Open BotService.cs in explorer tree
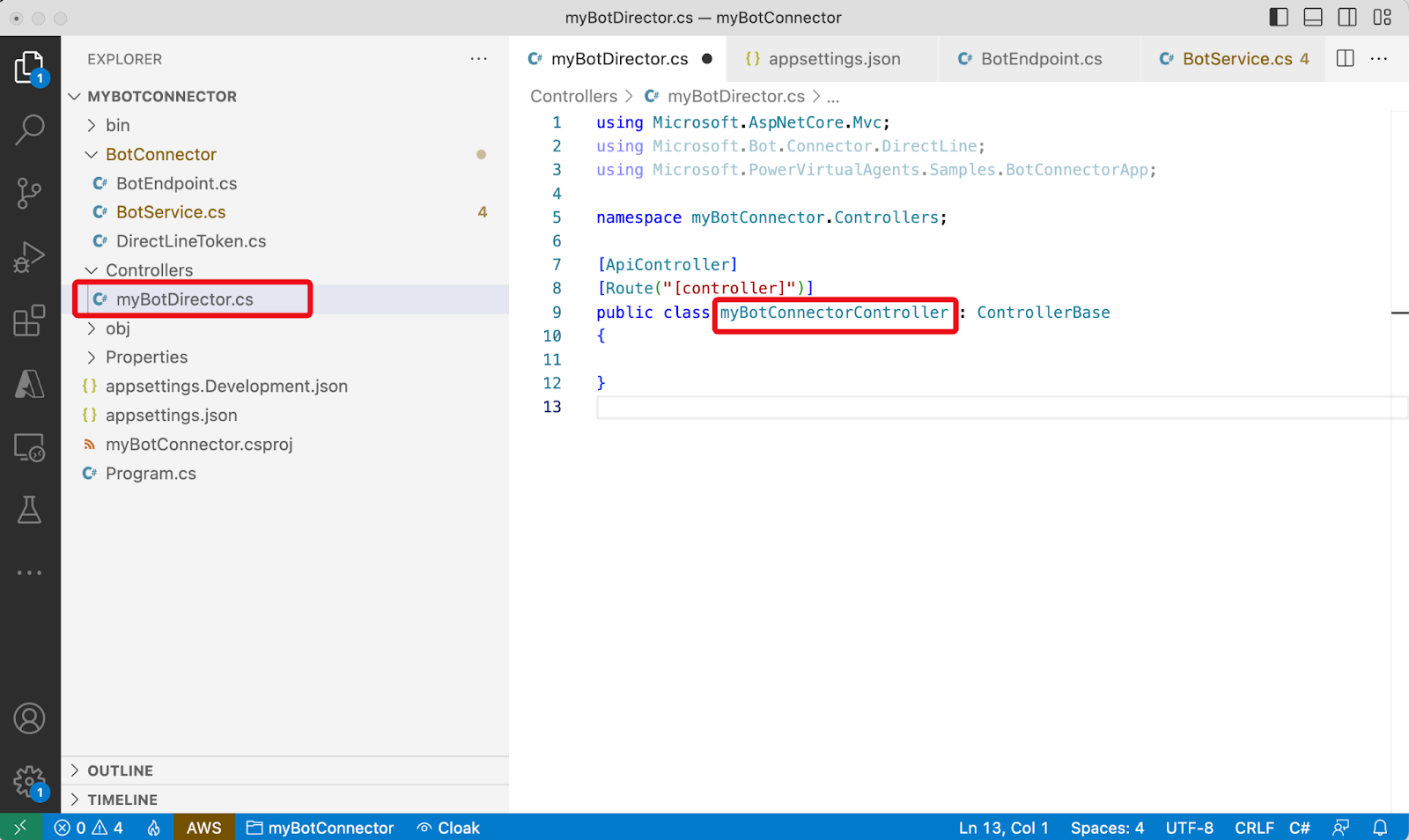 pyautogui.click(x=285, y=212)
